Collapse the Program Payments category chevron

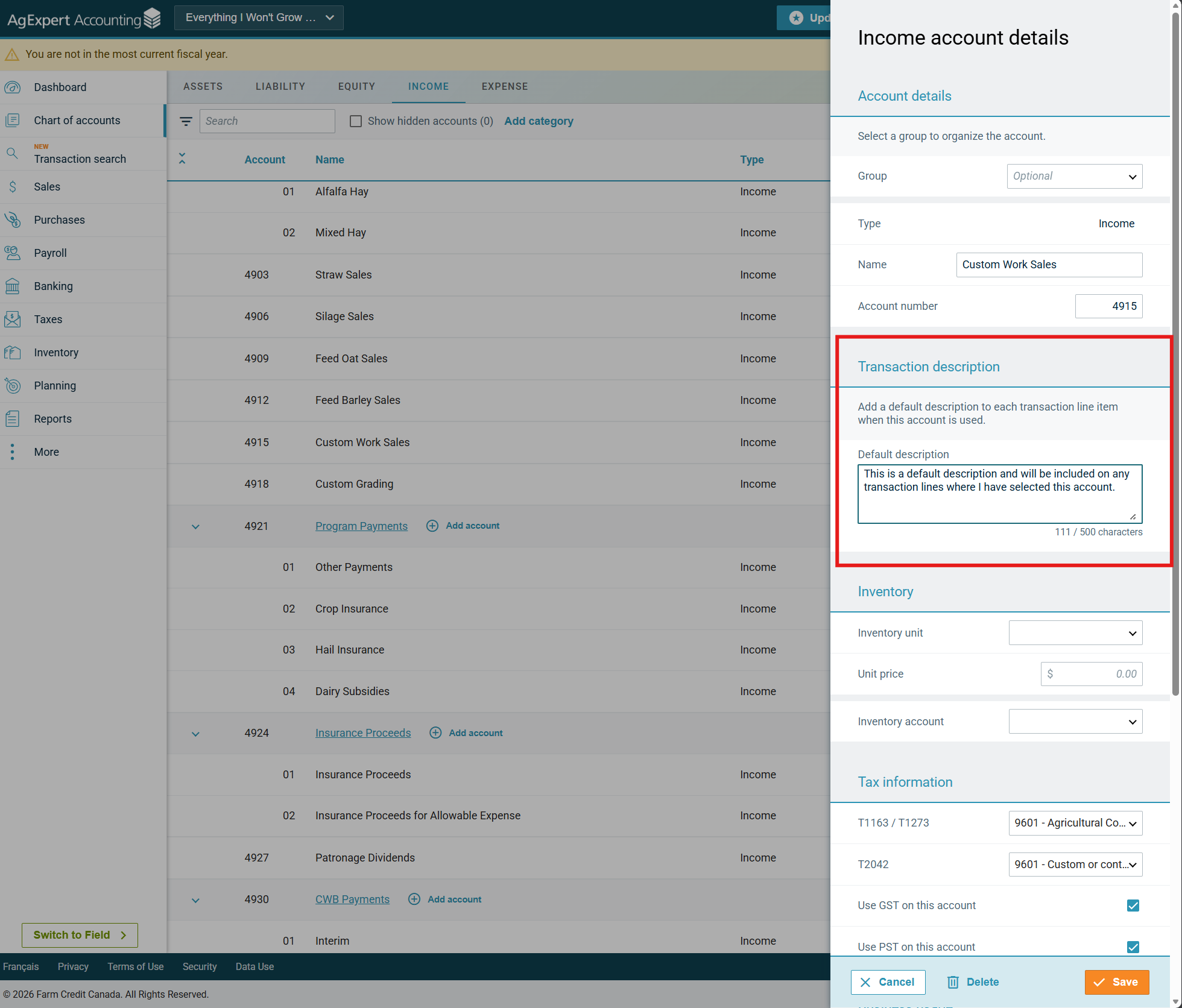tap(195, 526)
